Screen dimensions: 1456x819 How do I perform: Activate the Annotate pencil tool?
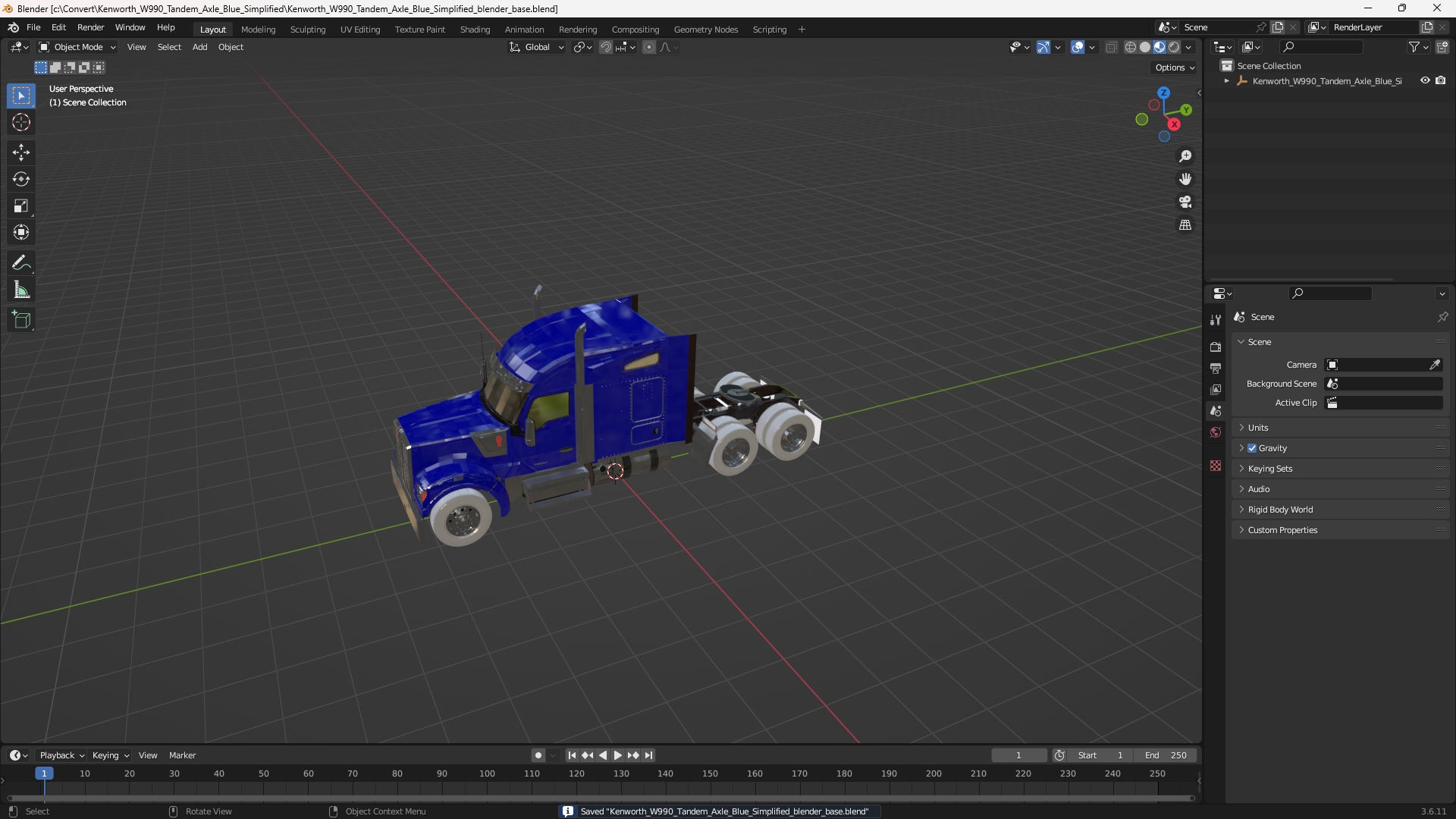coord(21,263)
